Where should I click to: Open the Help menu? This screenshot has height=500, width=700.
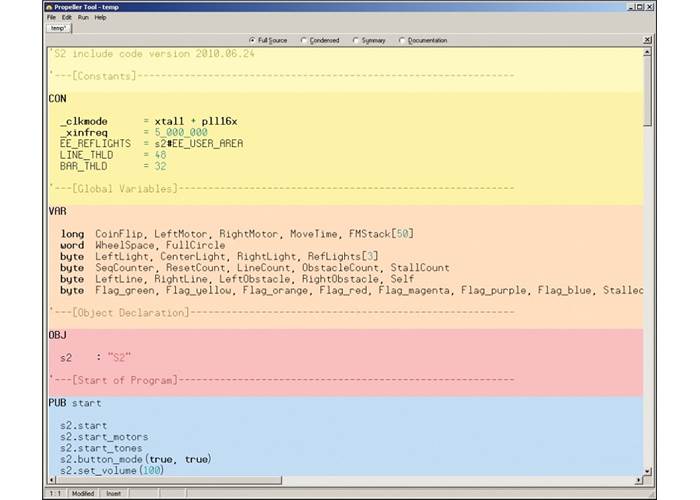point(100,17)
